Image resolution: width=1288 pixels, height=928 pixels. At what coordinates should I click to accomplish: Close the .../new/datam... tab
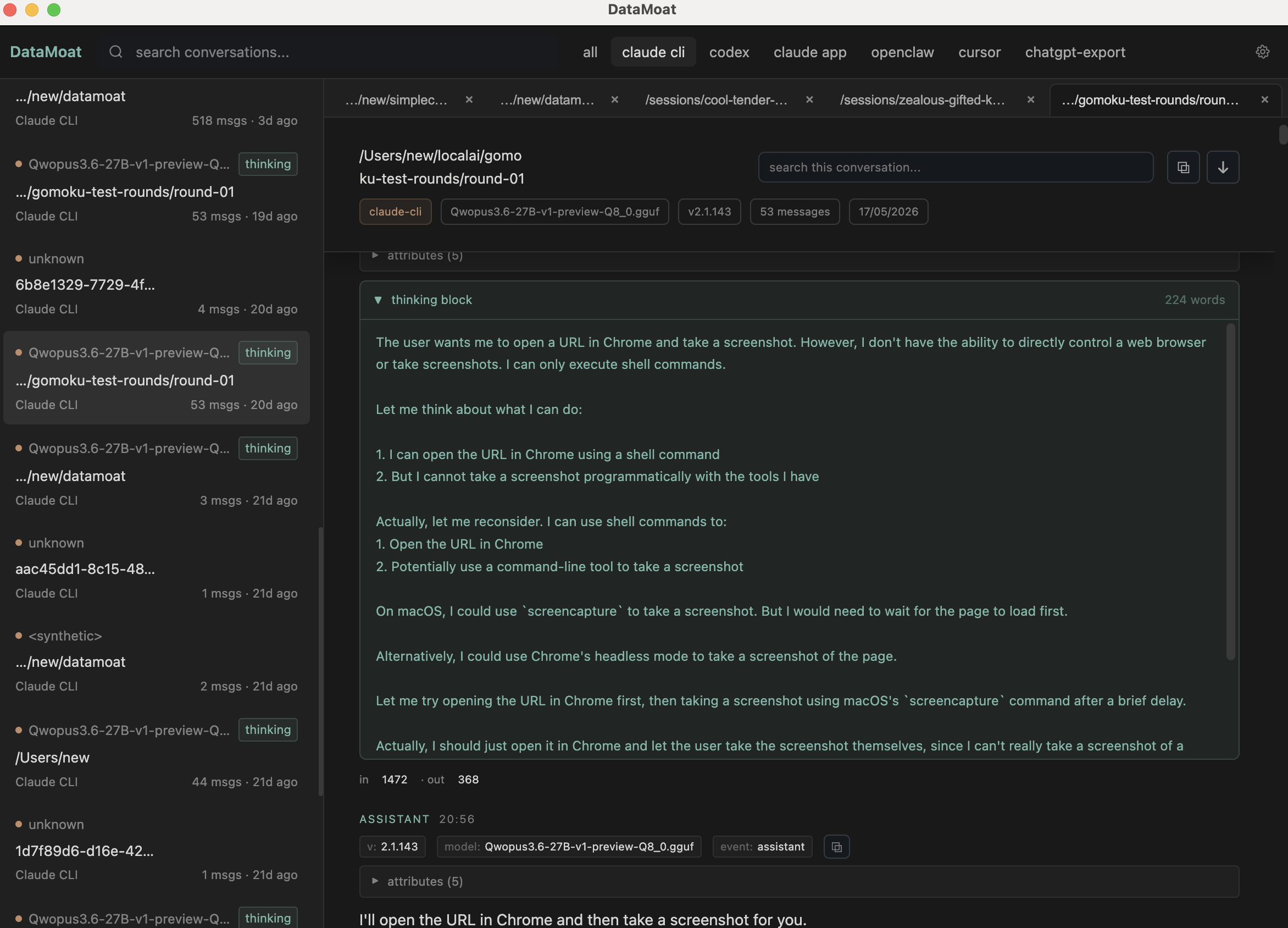coord(614,100)
